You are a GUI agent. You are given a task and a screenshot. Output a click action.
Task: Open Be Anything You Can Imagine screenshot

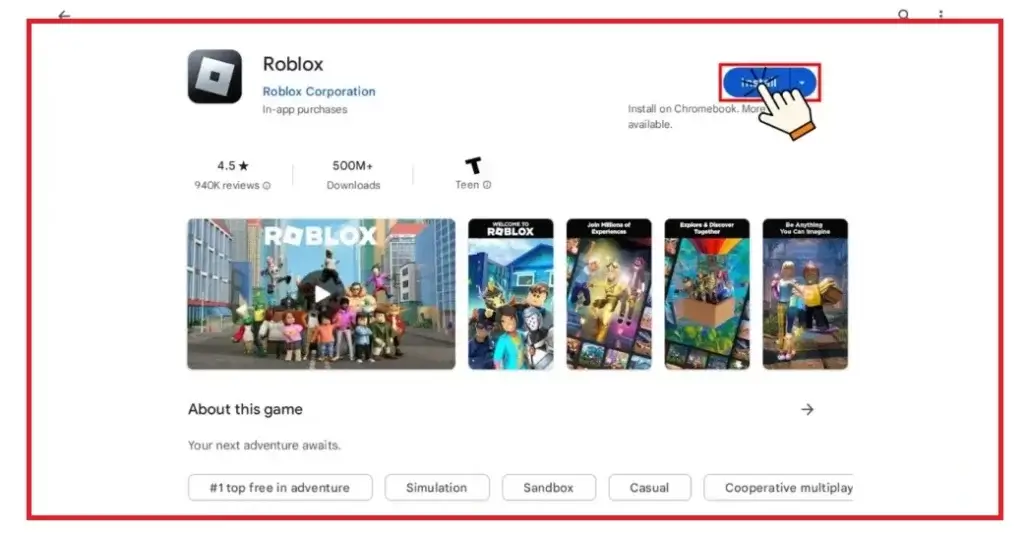[805, 294]
